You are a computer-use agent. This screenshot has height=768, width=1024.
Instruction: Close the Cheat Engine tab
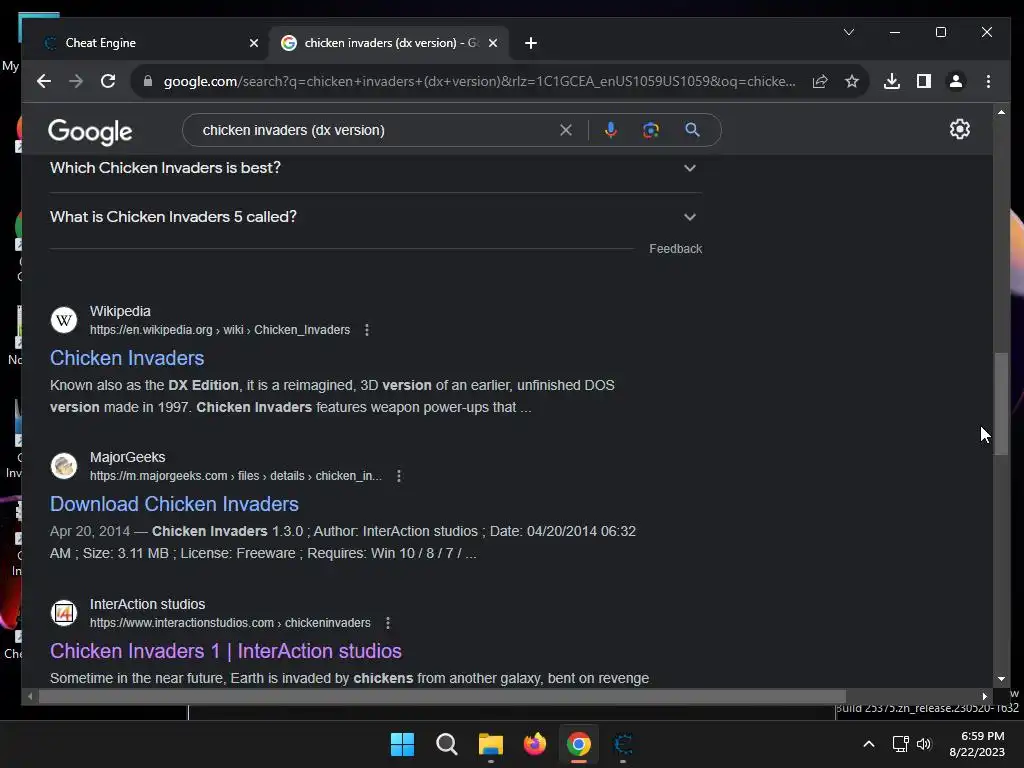pyautogui.click(x=254, y=43)
